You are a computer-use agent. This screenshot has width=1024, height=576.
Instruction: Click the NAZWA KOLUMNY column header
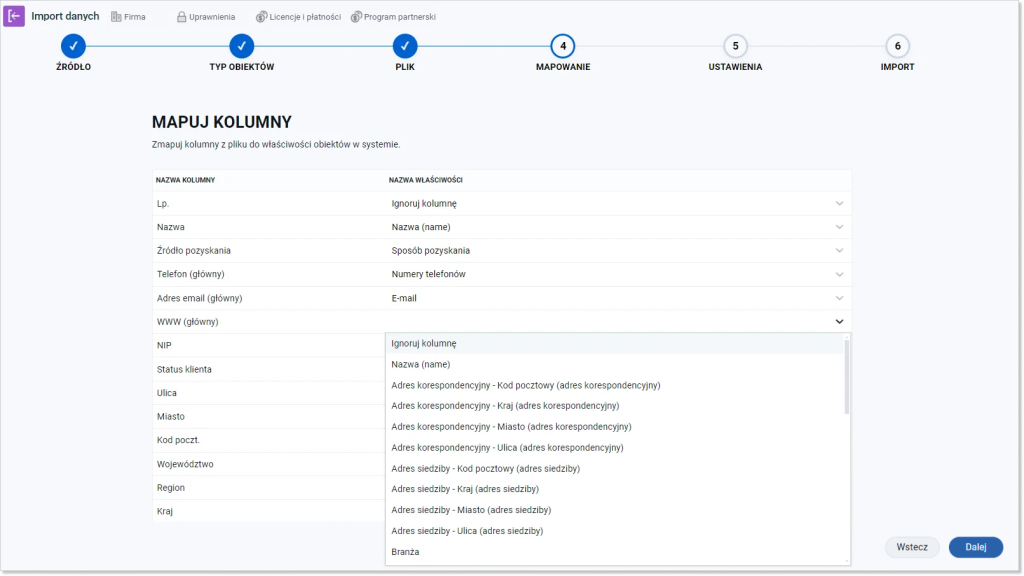point(185,180)
